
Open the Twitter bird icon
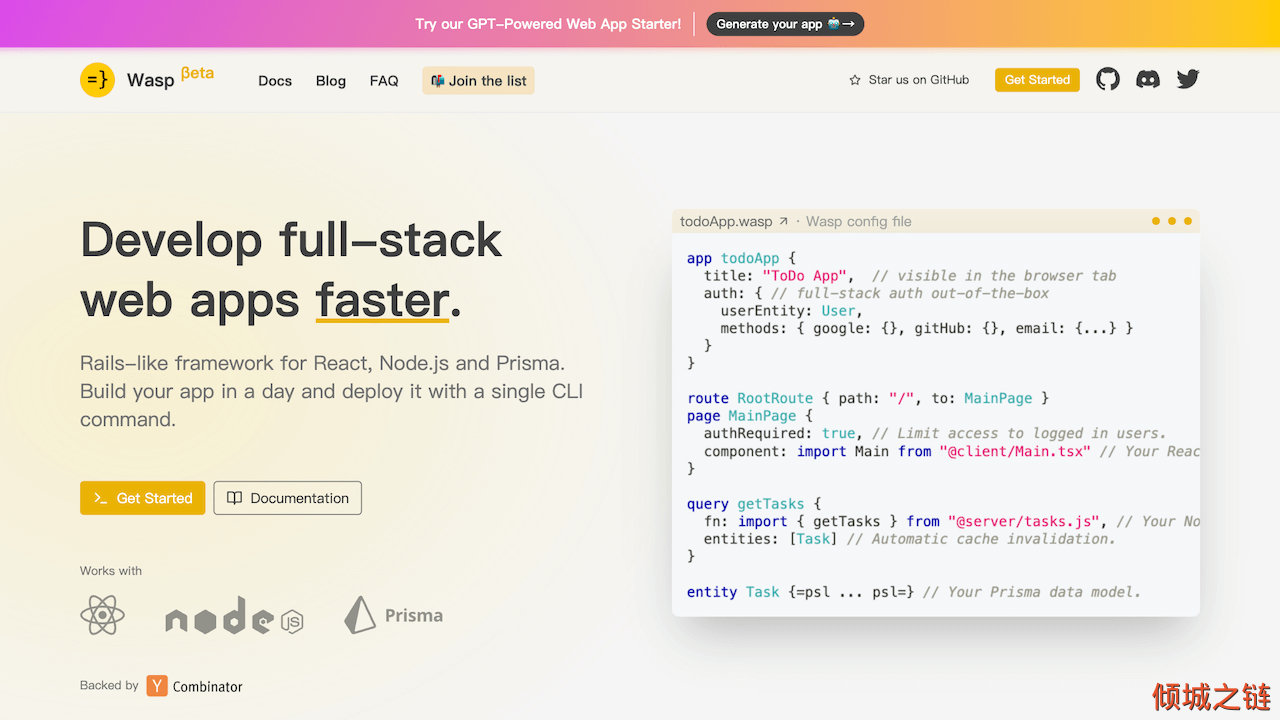pyautogui.click(x=1188, y=79)
